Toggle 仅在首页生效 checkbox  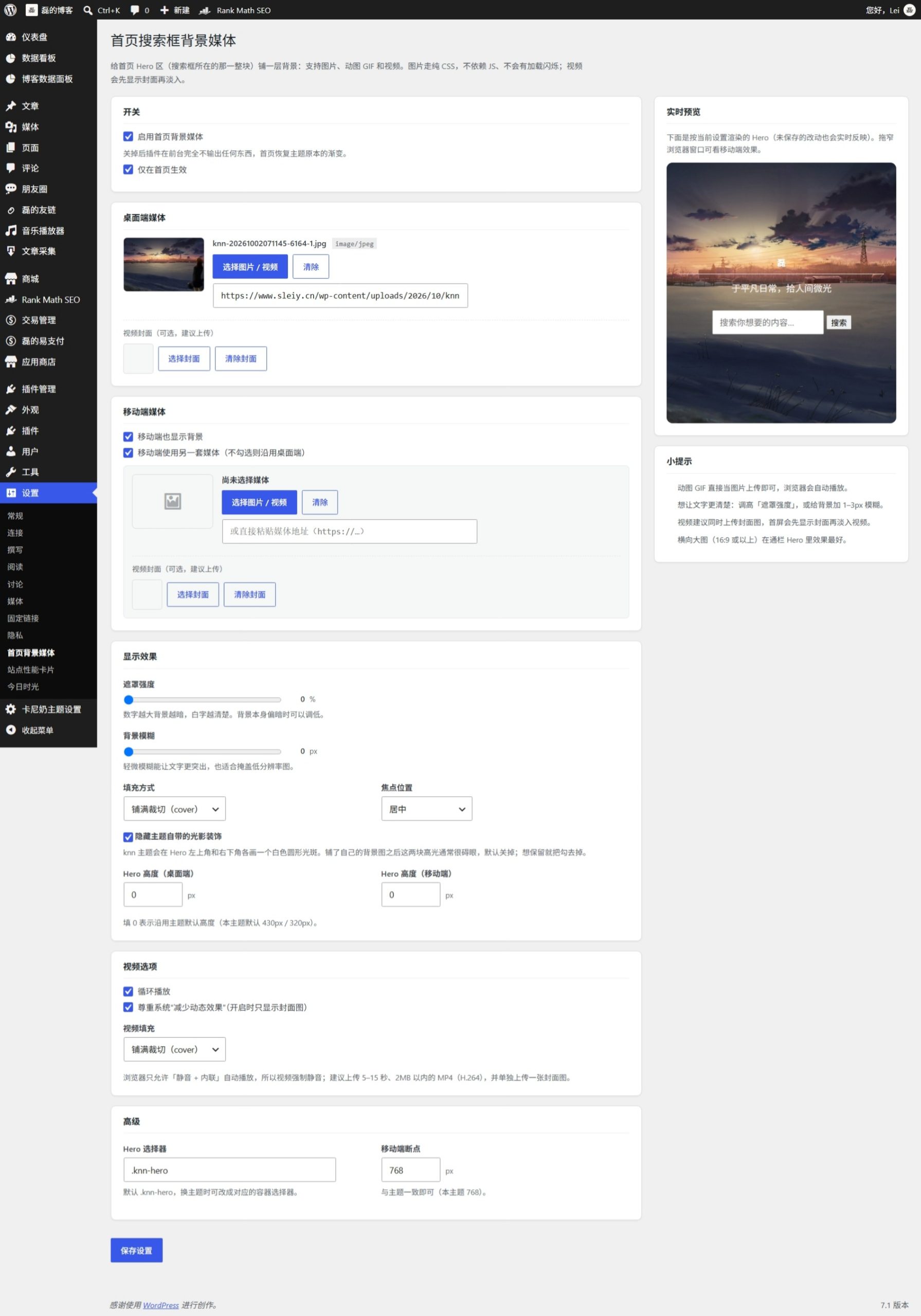click(x=128, y=170)
